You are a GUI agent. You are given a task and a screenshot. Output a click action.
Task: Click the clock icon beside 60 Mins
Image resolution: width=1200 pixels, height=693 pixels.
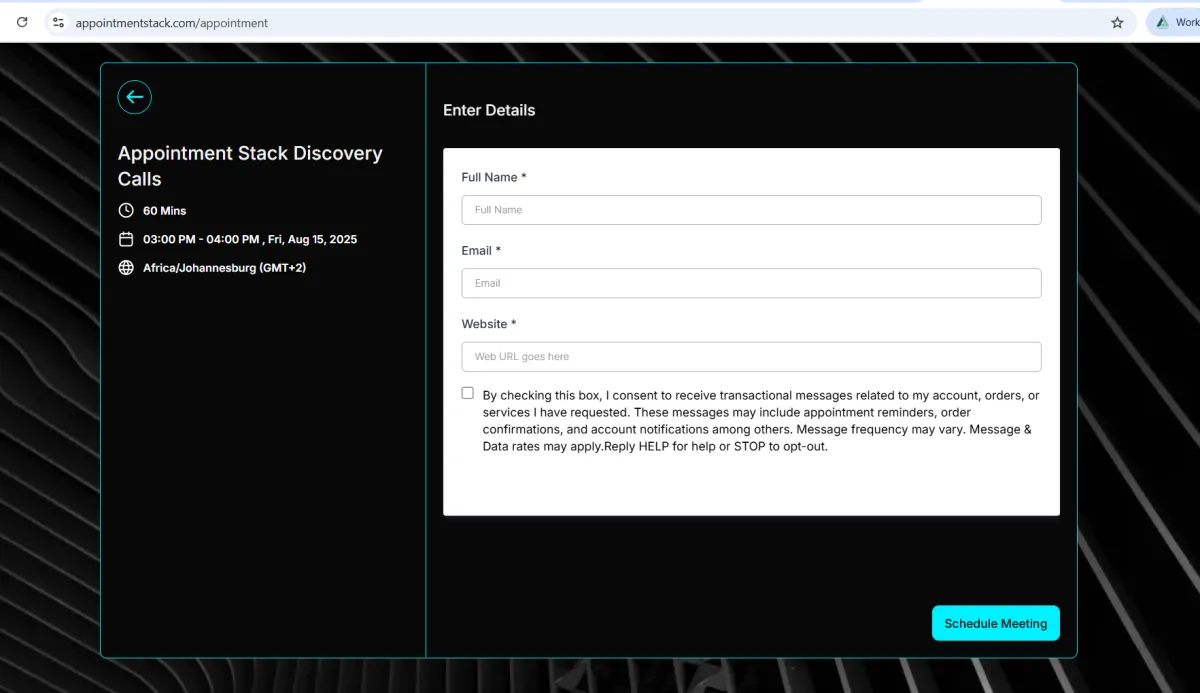coord(126,210)
